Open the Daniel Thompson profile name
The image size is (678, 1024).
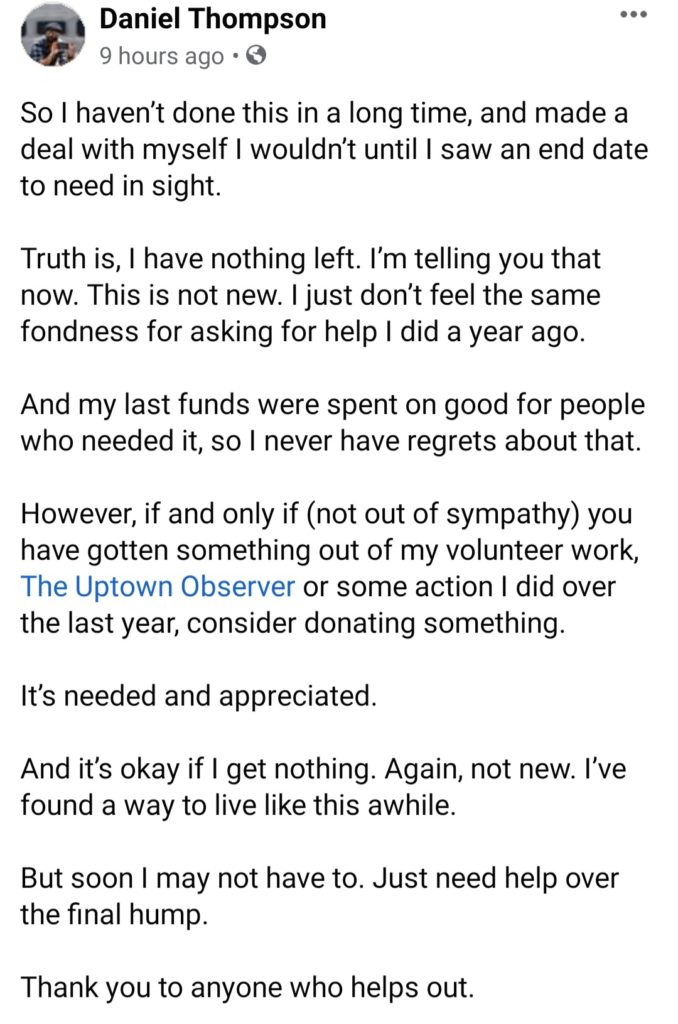(212, 18)
